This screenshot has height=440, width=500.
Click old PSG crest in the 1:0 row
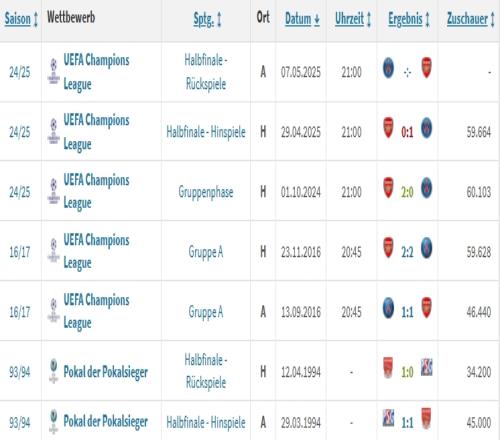tap(427, 367)
